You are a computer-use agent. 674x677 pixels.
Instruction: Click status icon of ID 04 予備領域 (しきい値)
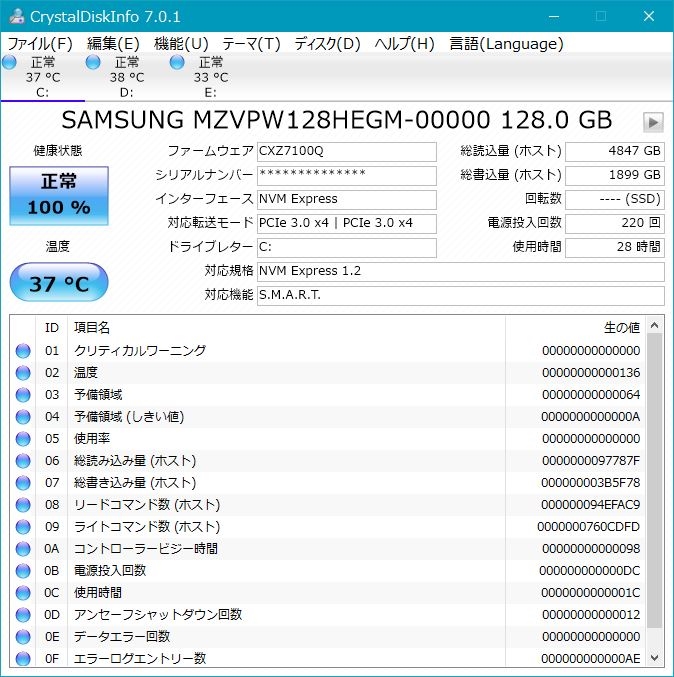23,417
